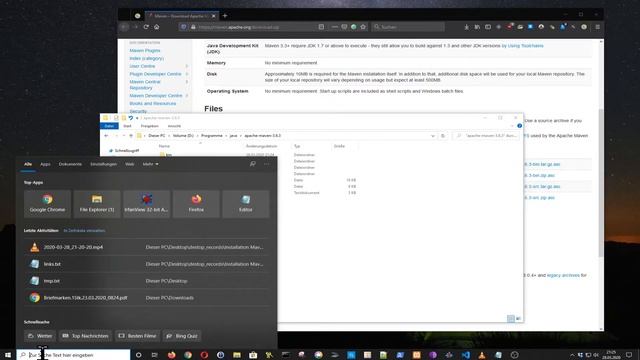The height and width of the screenshot is (360, 640).
Task: Open the Firefox hamburger menu
Action: coord(597,27)
